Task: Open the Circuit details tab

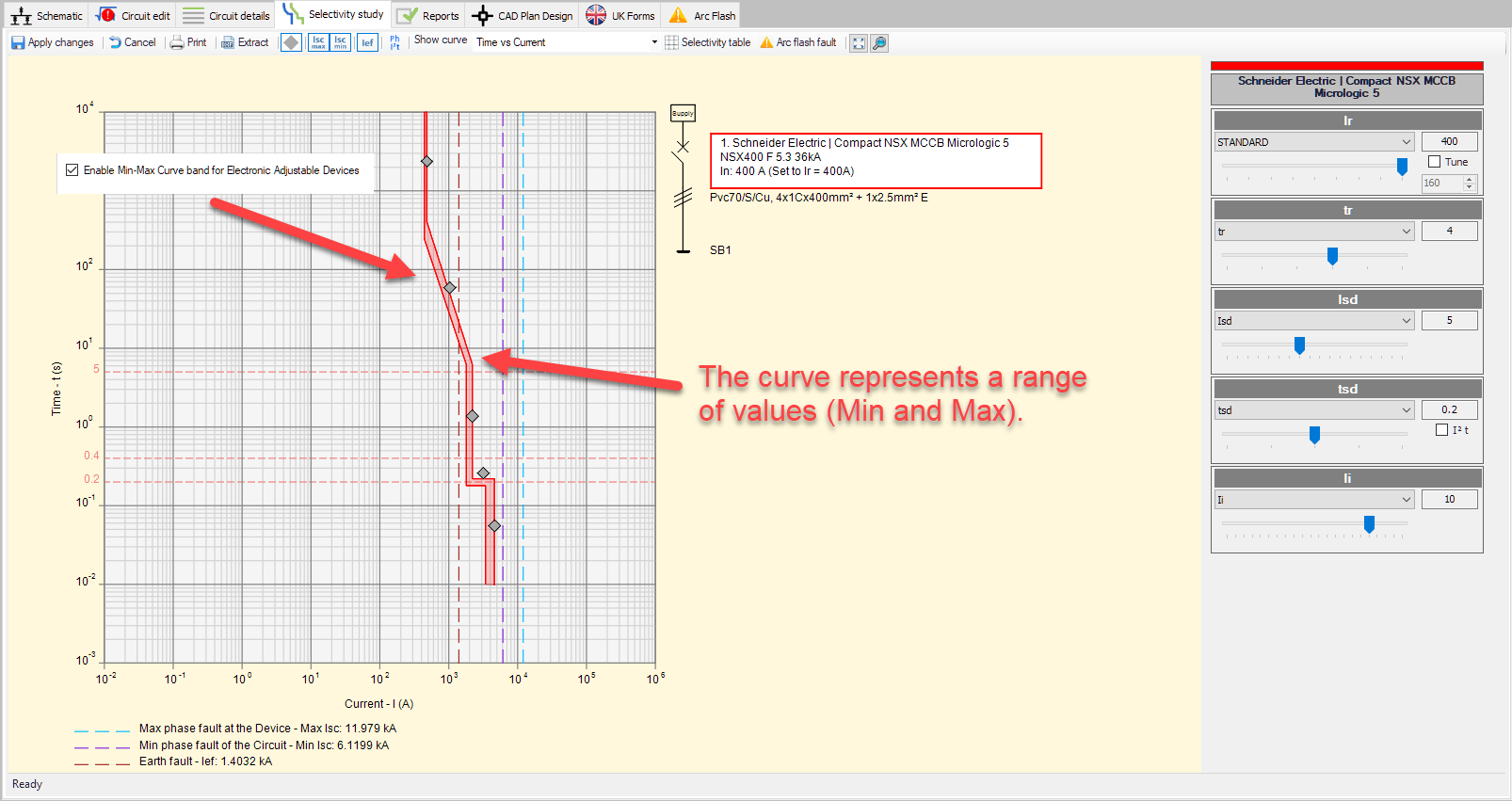Action: click(x=226, y=15)
